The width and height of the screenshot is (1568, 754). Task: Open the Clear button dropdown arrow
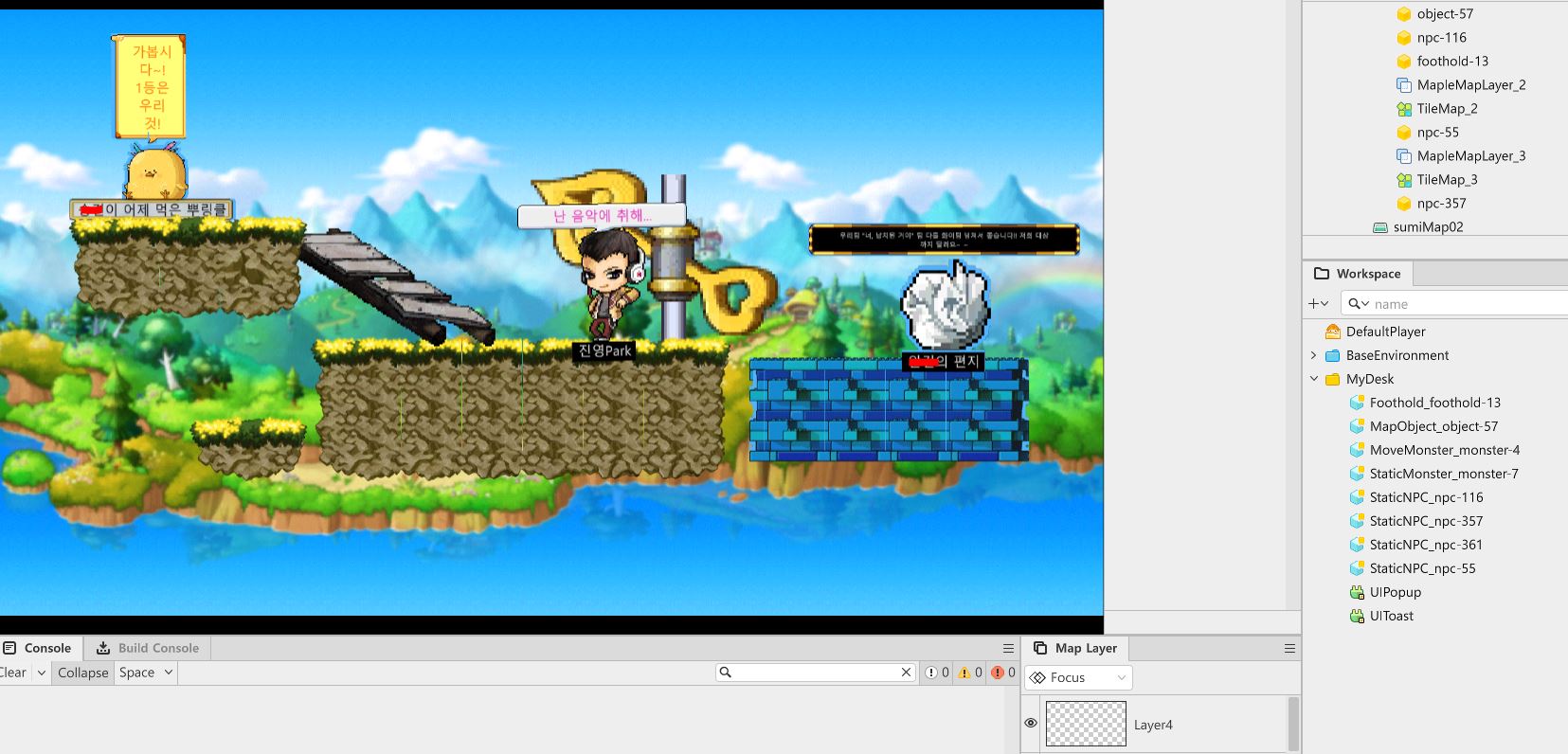coord(42,673)
